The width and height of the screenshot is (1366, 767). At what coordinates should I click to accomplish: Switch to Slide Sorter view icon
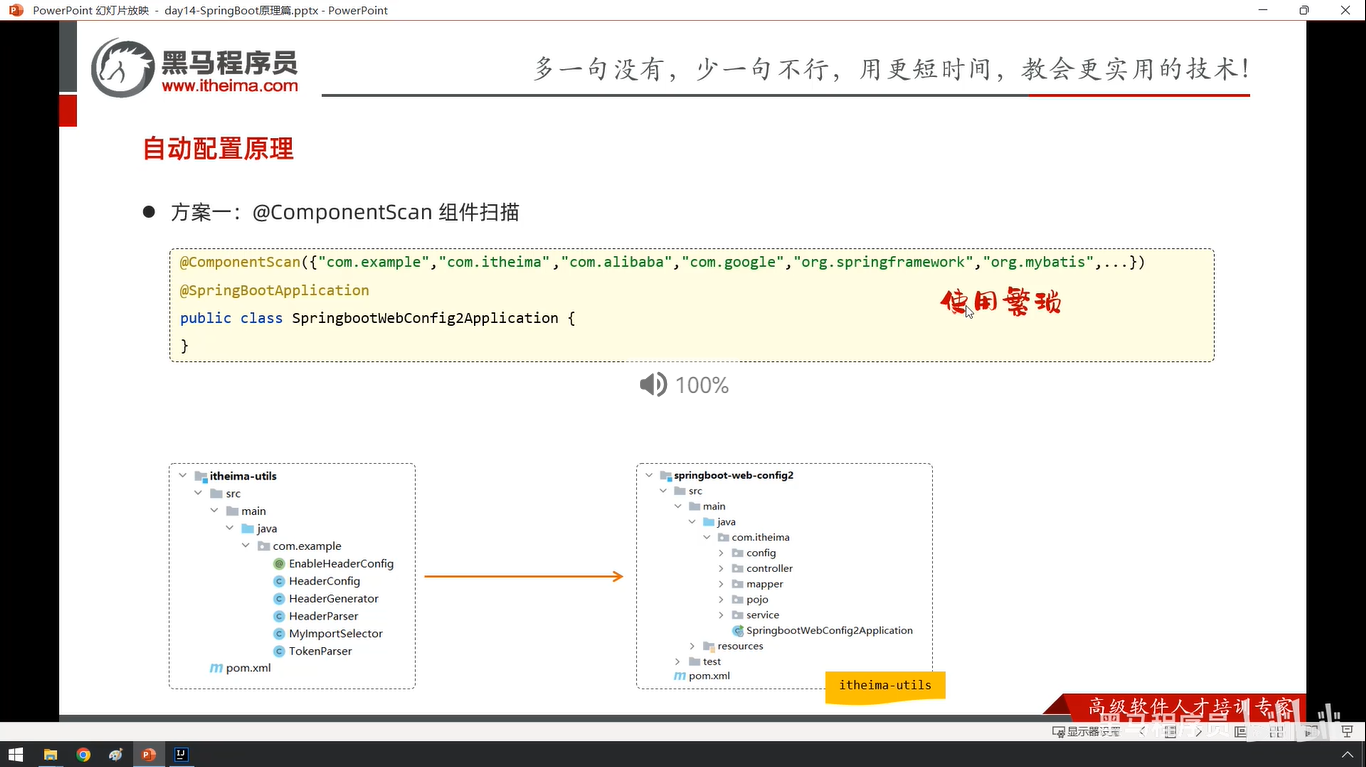point(1276,731)
